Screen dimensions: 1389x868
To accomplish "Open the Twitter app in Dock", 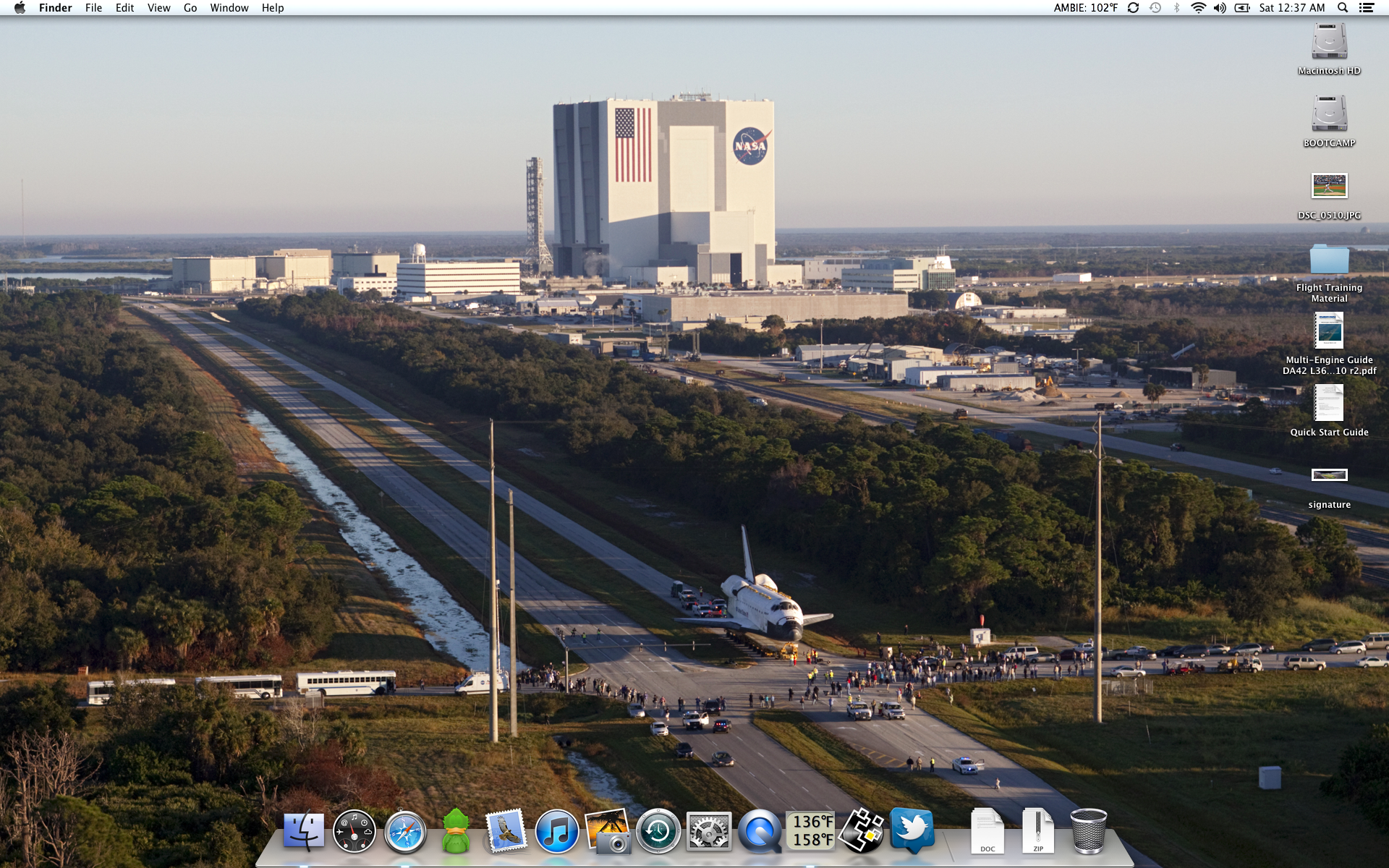I will (x=912, y=830).
